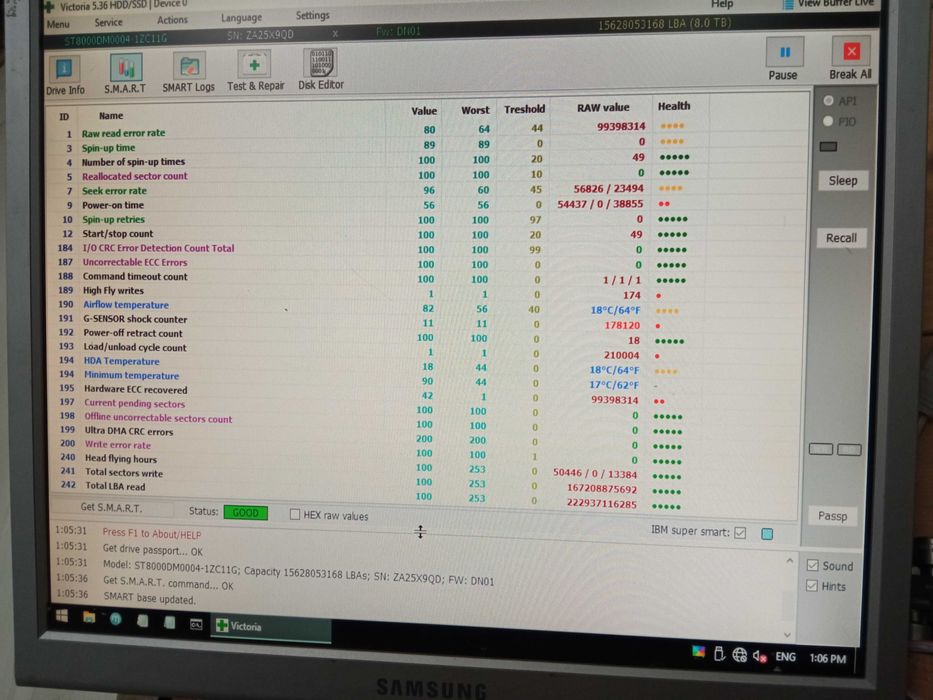Click the splitter handle above the log
Screen dimensions: 933x700
[x=420, y=532]
